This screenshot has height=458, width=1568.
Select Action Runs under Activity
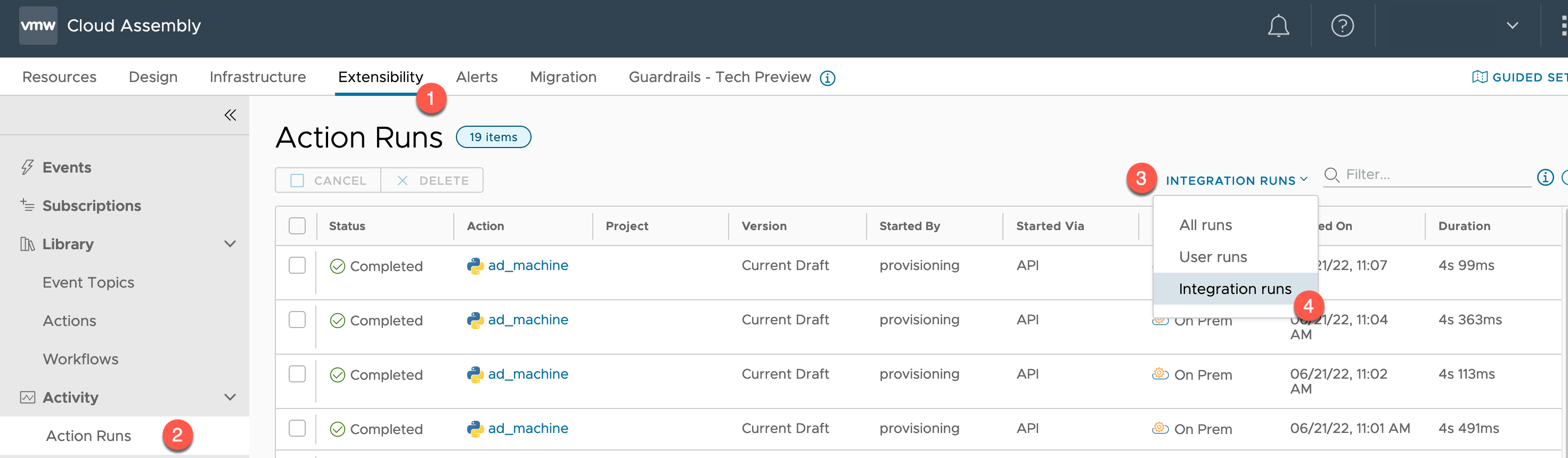coord(88,436)
